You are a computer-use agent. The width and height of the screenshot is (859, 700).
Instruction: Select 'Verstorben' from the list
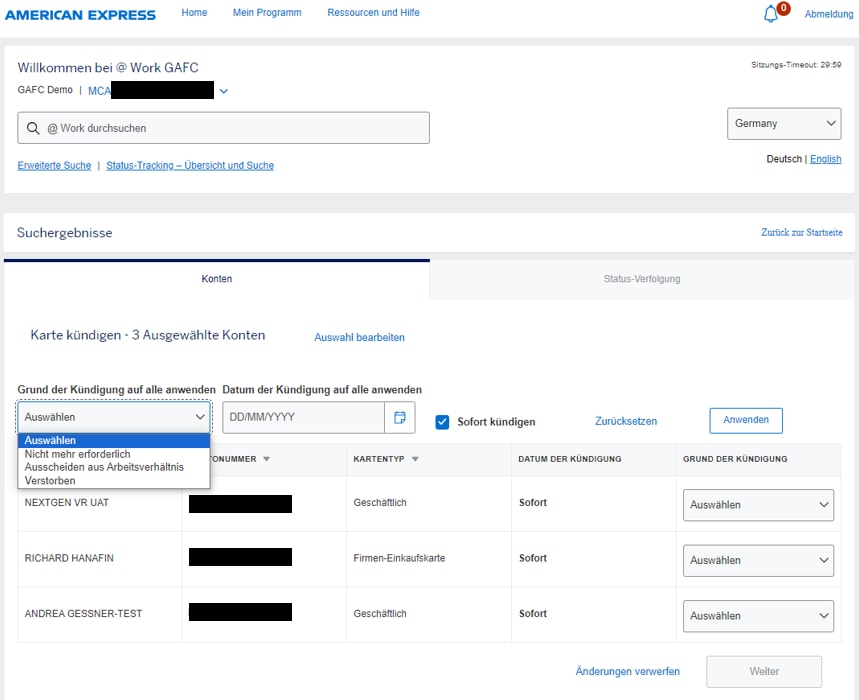(x=50, y=481)
